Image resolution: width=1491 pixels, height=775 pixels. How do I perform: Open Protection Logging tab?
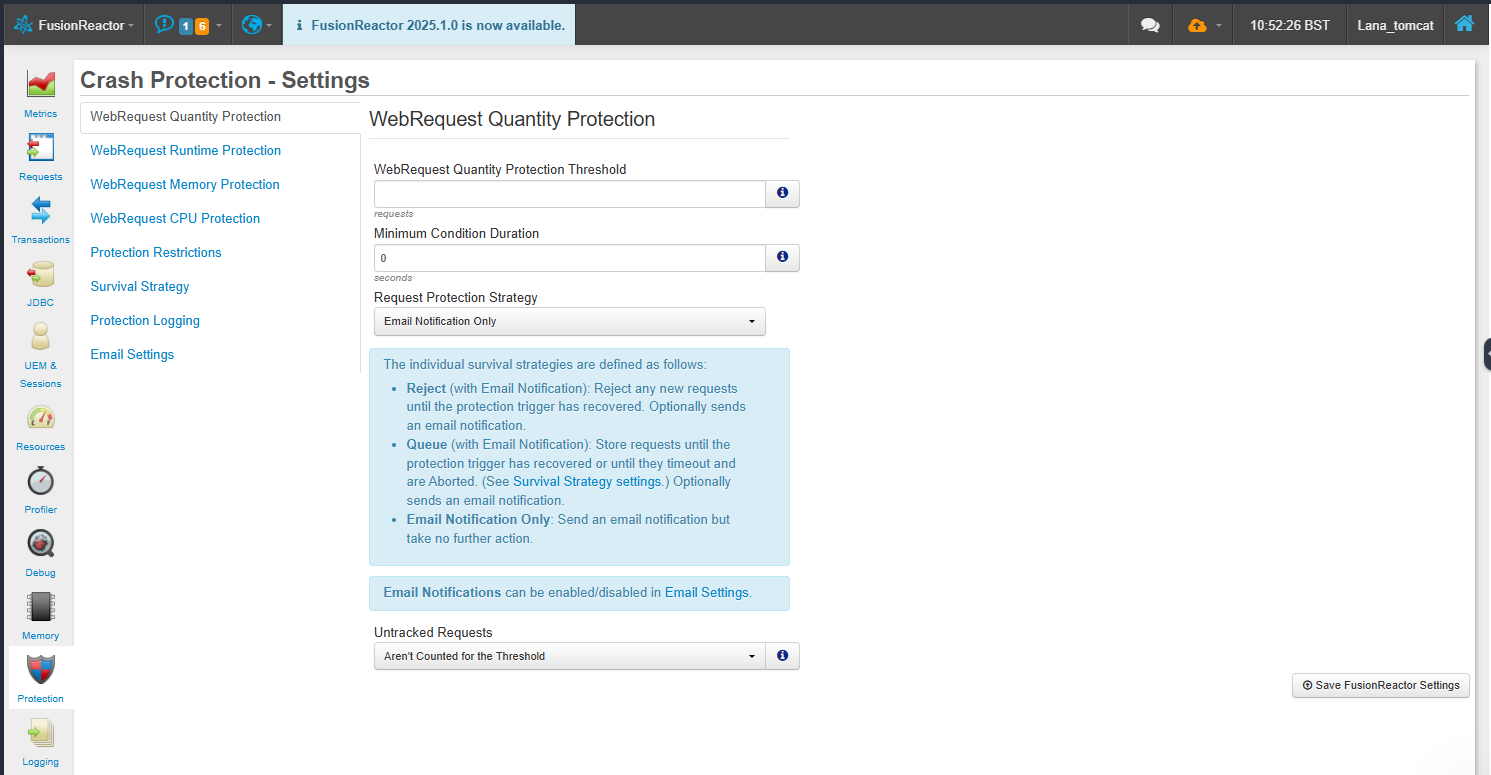pos(145,321)
